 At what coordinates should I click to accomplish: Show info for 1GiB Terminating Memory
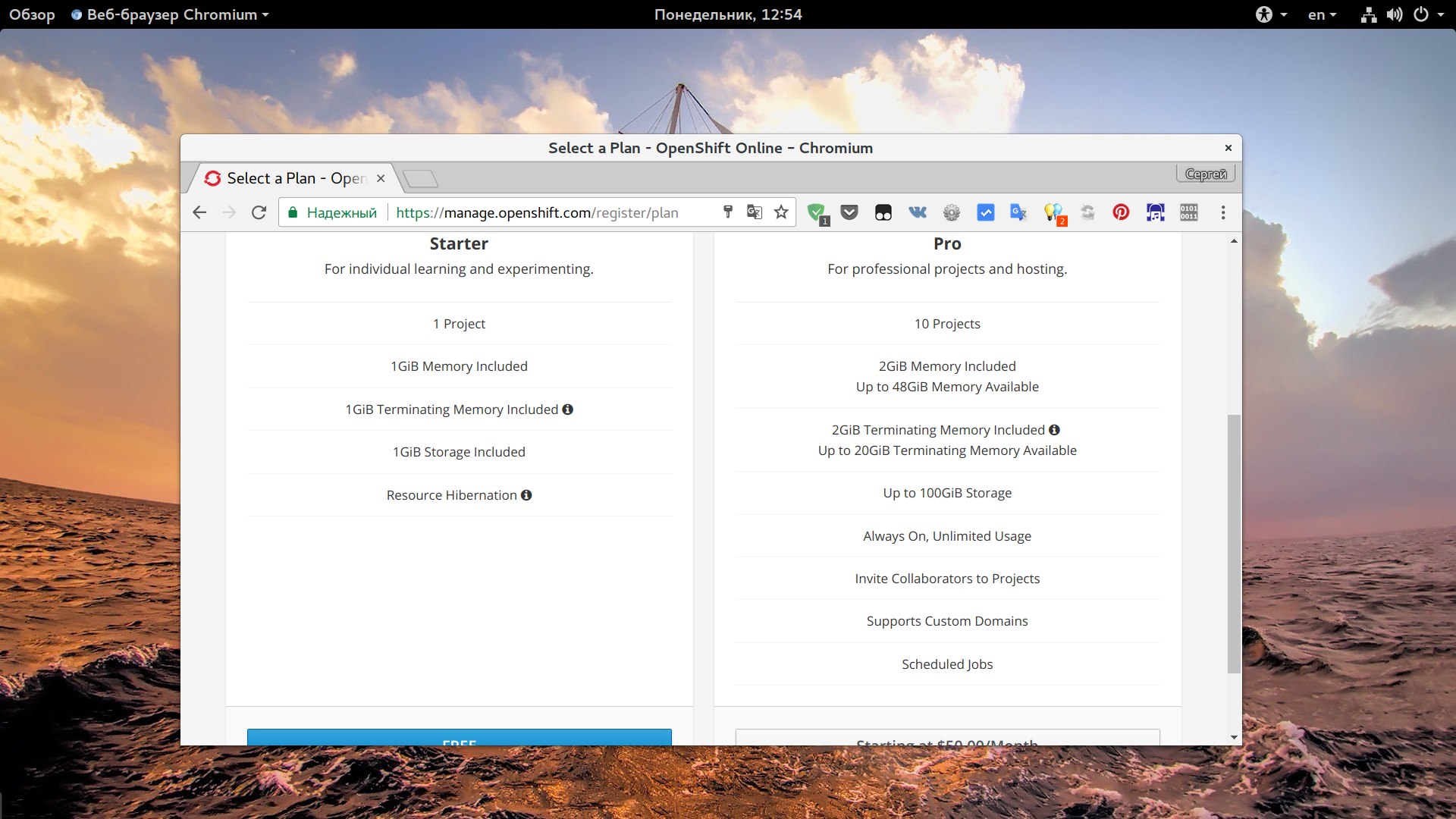pos(567,409)
